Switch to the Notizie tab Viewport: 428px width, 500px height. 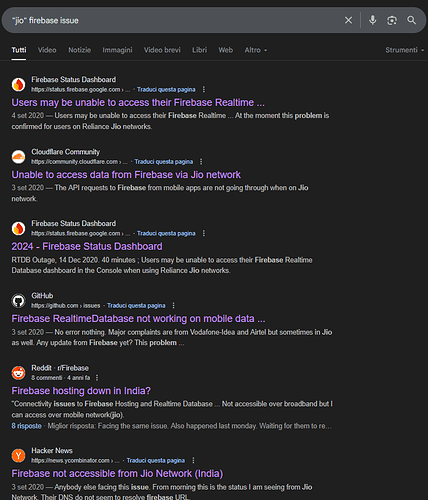click(x=79, y=50)
